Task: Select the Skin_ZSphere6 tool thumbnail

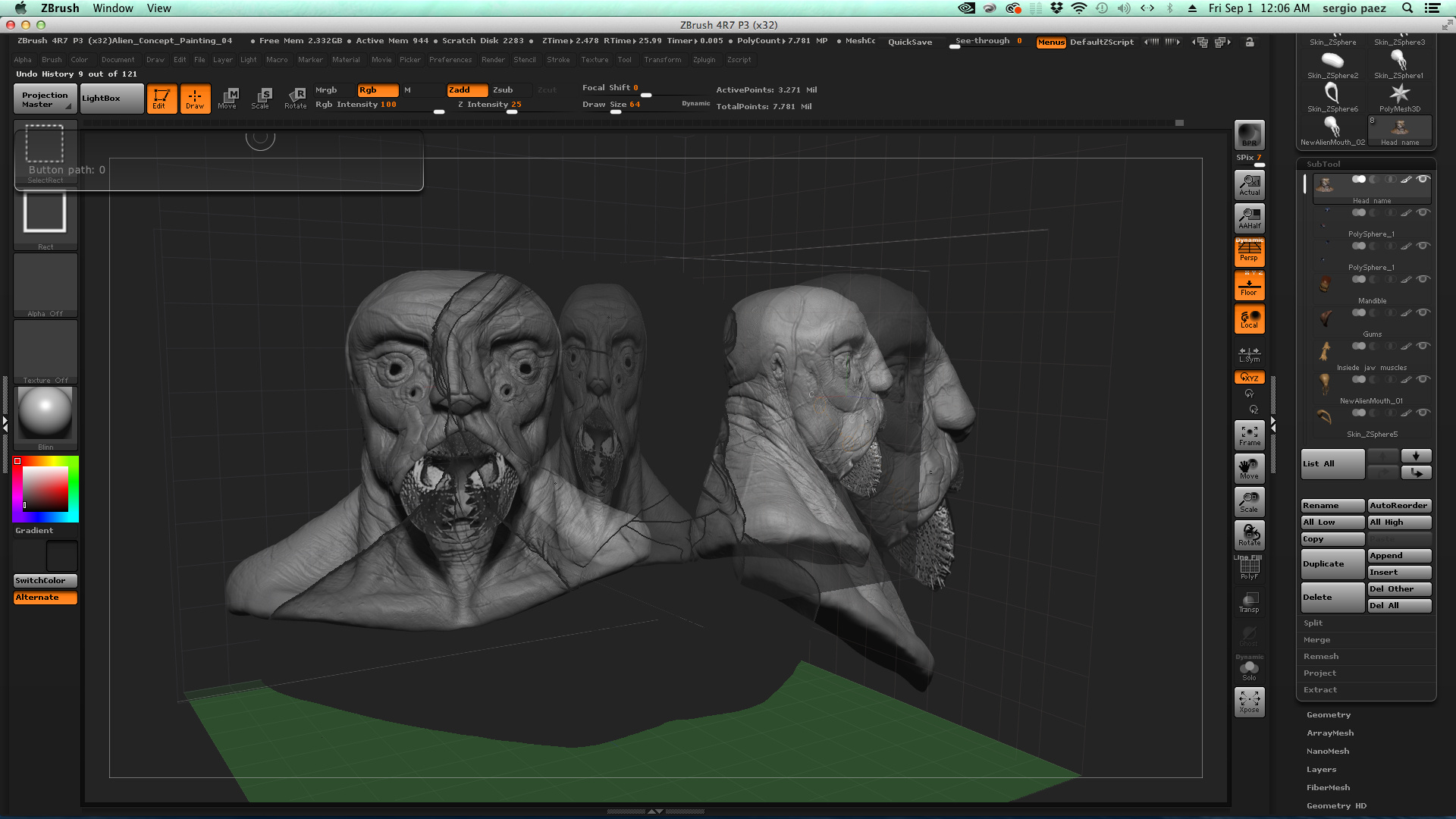Action: [1332, 97]
